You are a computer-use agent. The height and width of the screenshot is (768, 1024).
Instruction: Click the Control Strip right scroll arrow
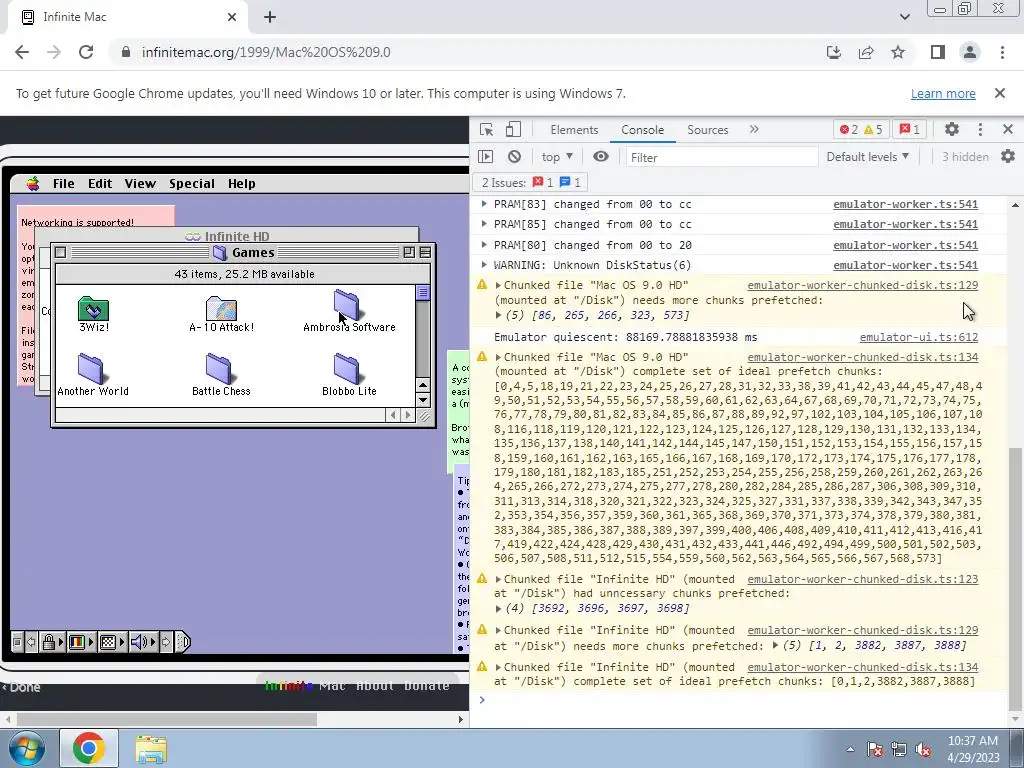coord(166,642)
